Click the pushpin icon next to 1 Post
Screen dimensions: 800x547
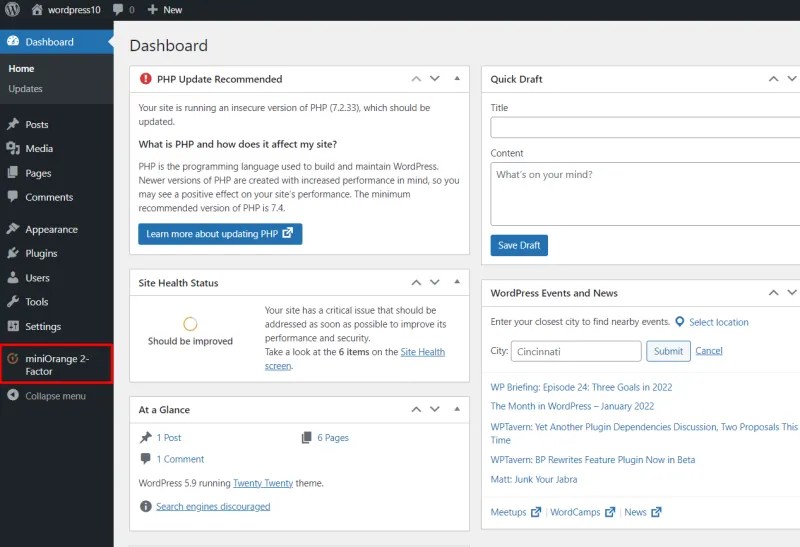(x=146, y=437)
